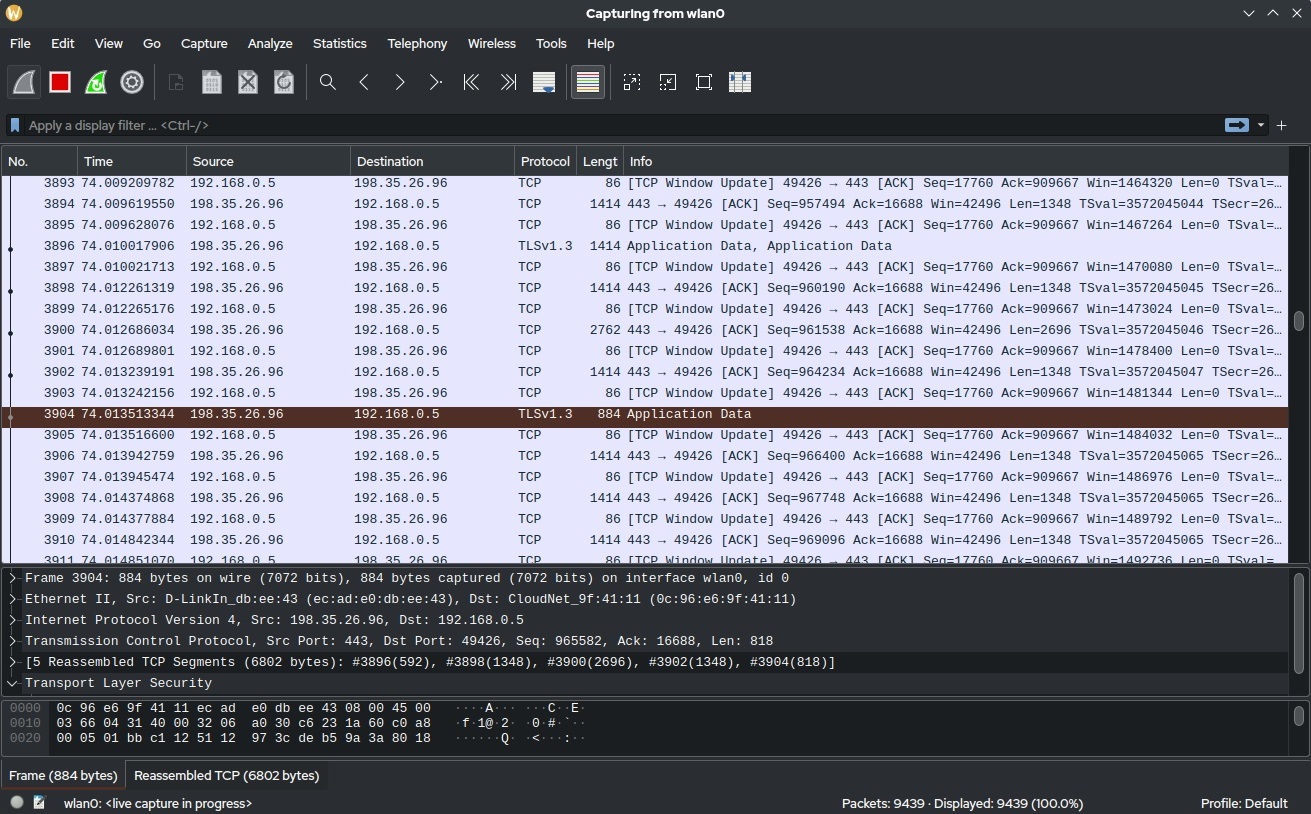Click the expert information indicator circle
1311x814 pixels.
pos(17,802)
